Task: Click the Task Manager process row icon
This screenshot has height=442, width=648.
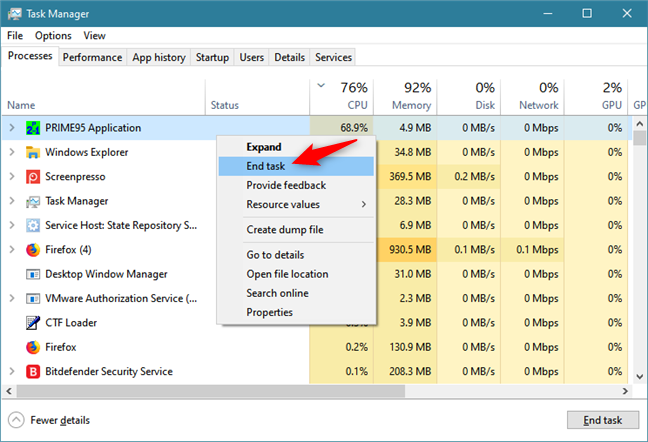Action: 33,201
